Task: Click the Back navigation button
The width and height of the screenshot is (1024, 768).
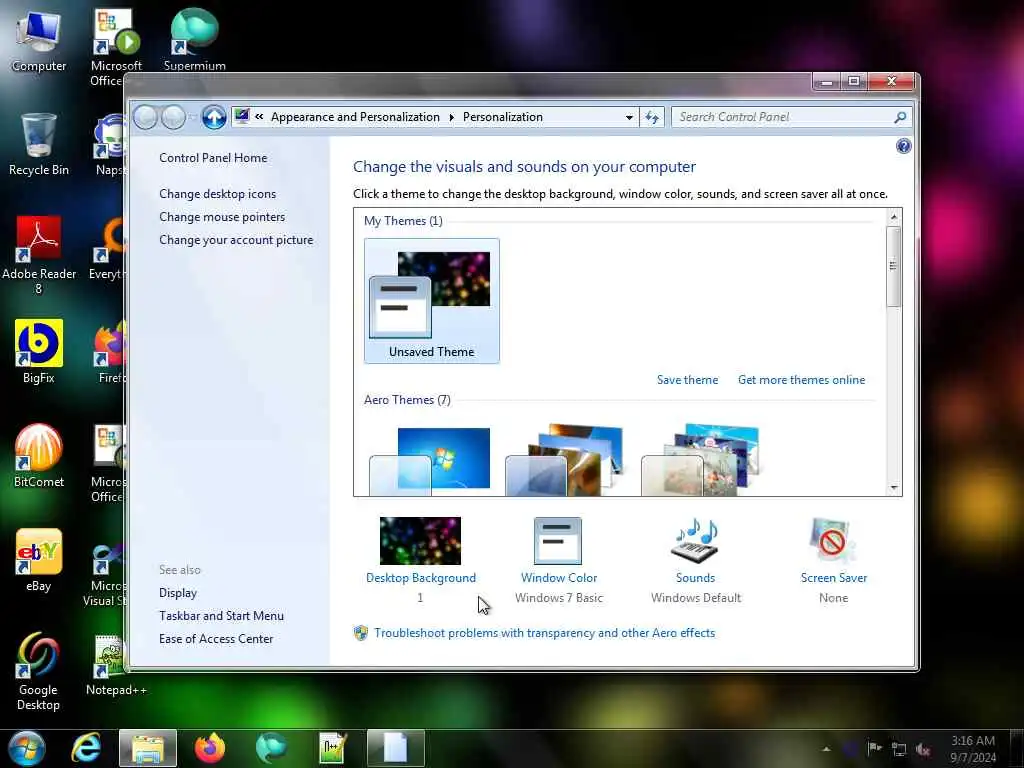Action: [146, 118]
